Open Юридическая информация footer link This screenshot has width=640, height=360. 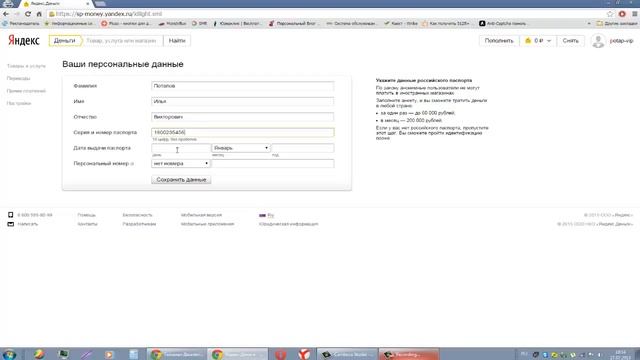coord(289,224)
